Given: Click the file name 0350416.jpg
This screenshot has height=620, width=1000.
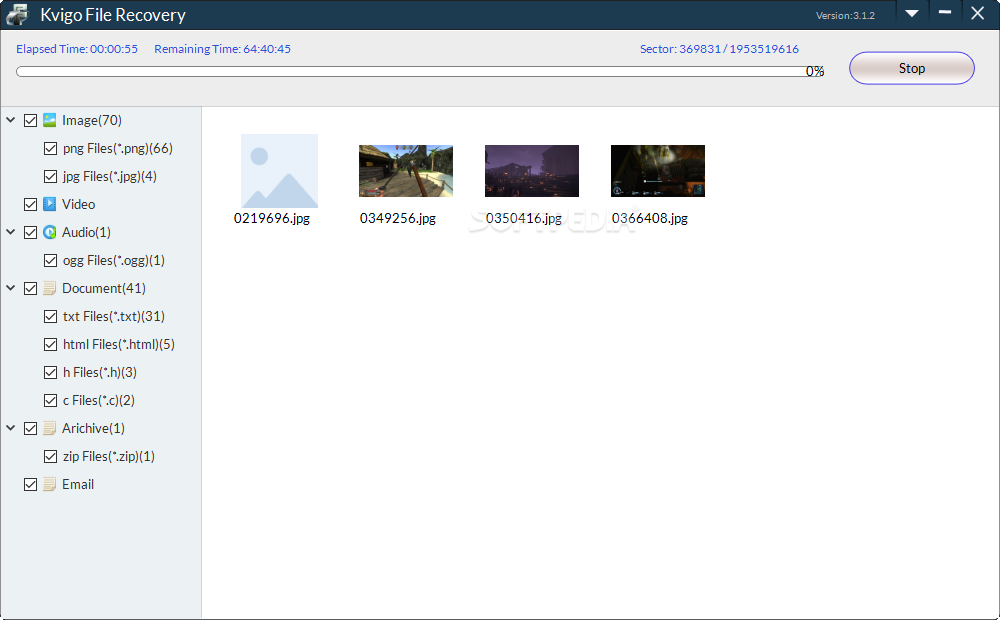Looking at the screenshot, I should [524, 218].
